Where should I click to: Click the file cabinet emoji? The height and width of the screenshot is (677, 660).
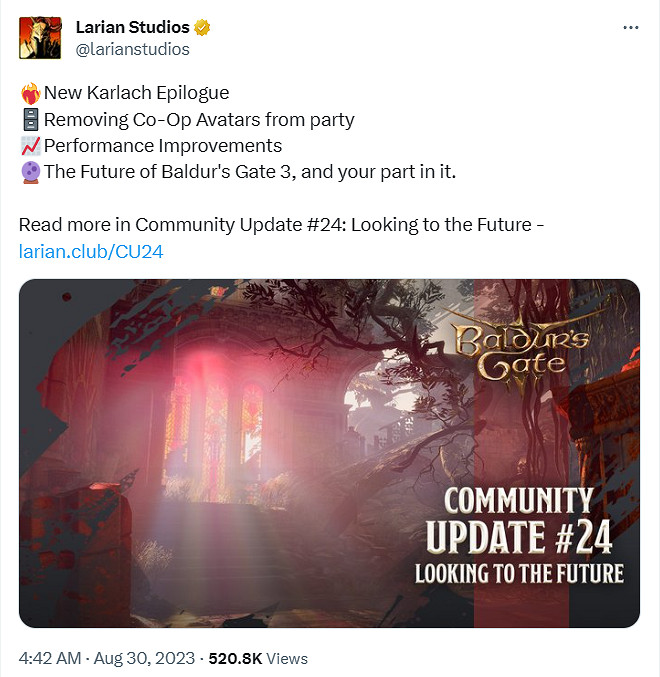[31, 120]
